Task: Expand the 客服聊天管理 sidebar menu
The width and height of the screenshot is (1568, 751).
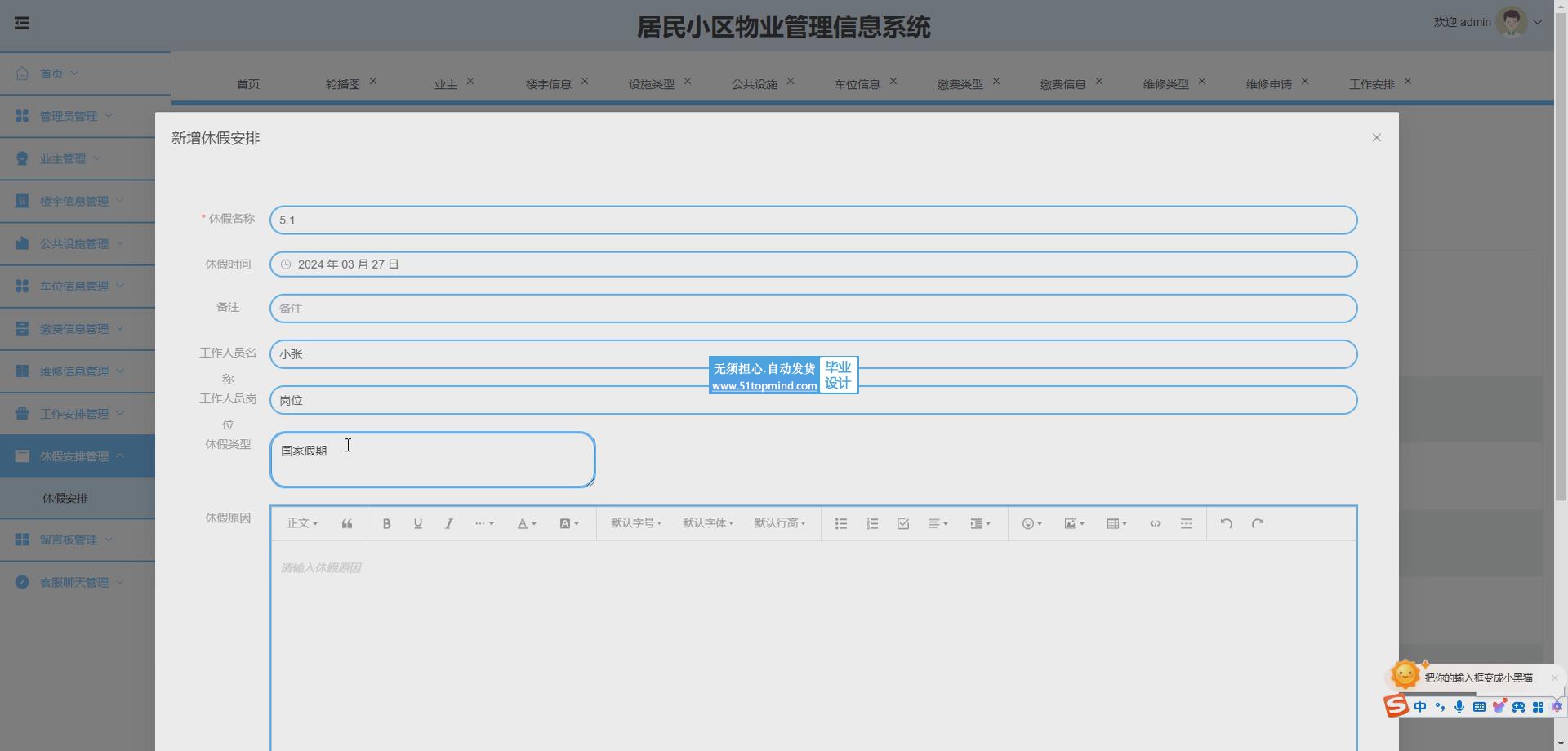Action: pyautogui.click(x=78, y=582)
